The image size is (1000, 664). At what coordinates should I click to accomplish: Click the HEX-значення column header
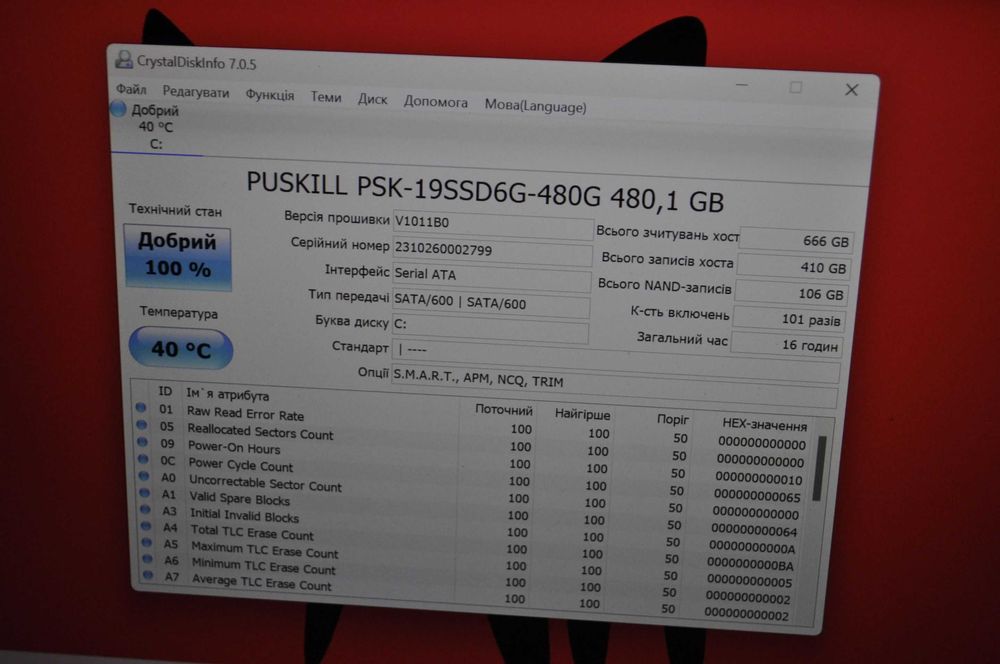click(x=765, y=424)
